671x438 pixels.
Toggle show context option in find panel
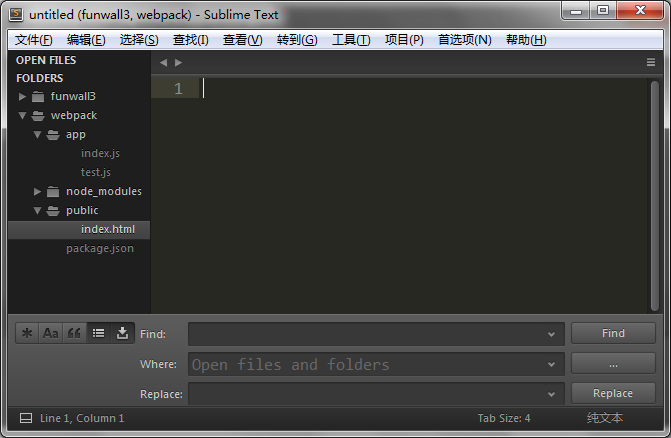click(x=98, y=333)
